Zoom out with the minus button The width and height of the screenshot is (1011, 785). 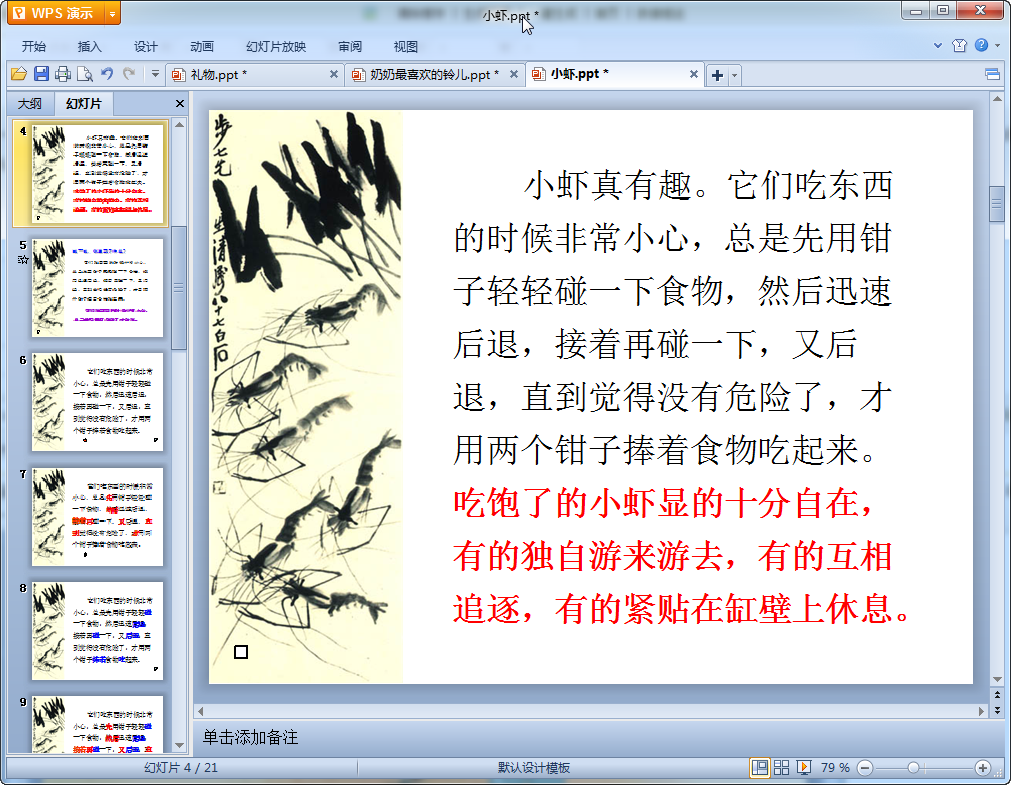[x=865, y=768]
